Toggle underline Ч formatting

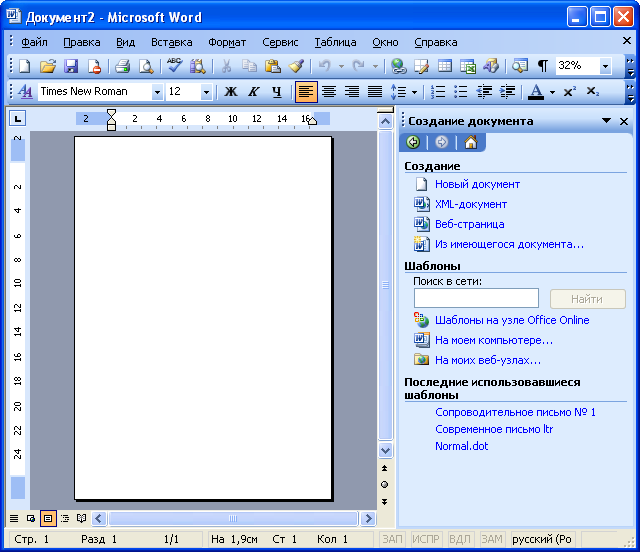(x=277, y=91)
